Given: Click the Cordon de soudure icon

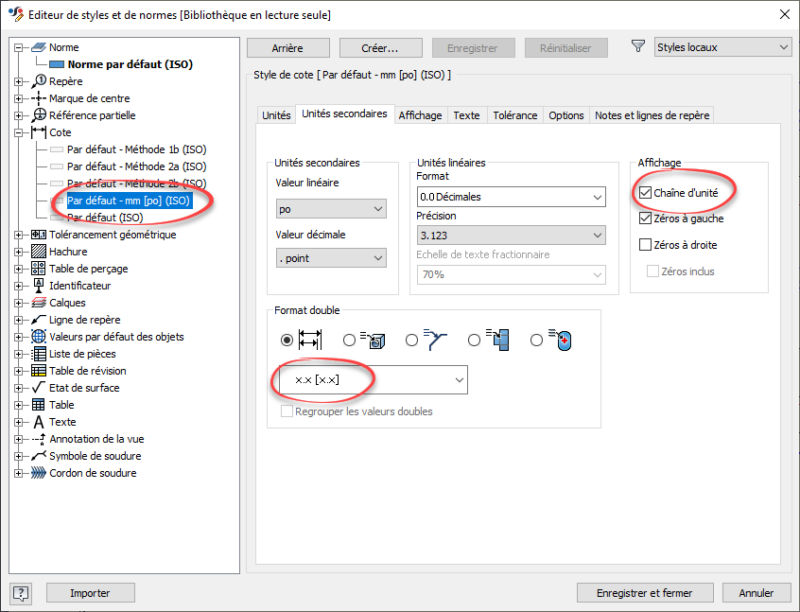Looking at the screenshot, I should coord(39,473).
